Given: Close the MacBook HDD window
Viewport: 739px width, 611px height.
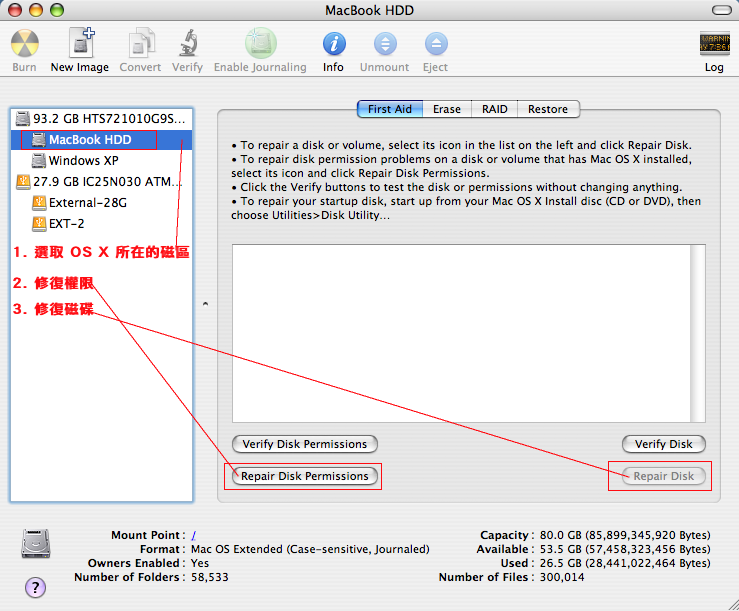Looking at the screenshot, I should pos(15,10).
